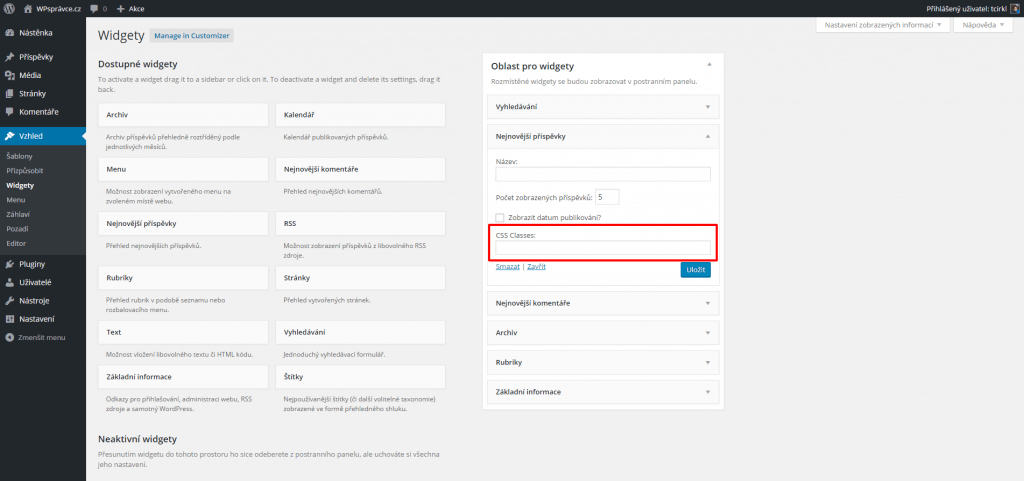
Task: Click the Stránky pages icon
Action: tap(9, 93)
